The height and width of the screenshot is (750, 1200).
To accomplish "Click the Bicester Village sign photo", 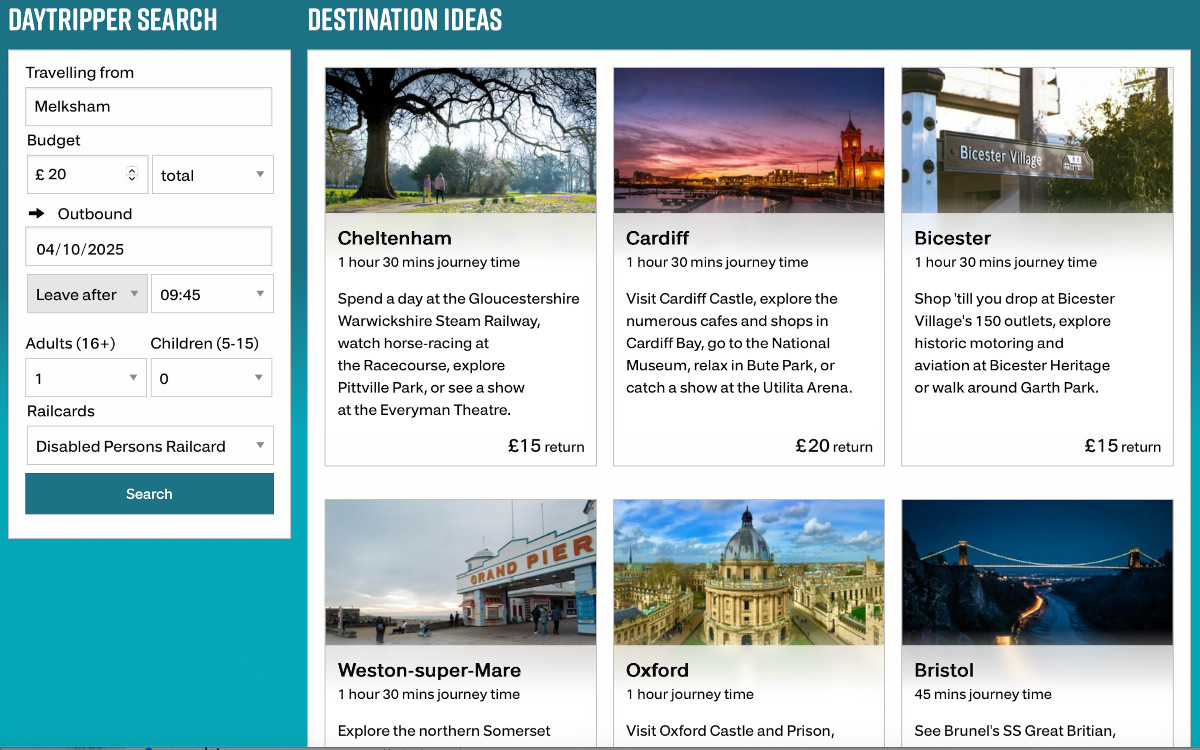I will (x=1036, y=140).
